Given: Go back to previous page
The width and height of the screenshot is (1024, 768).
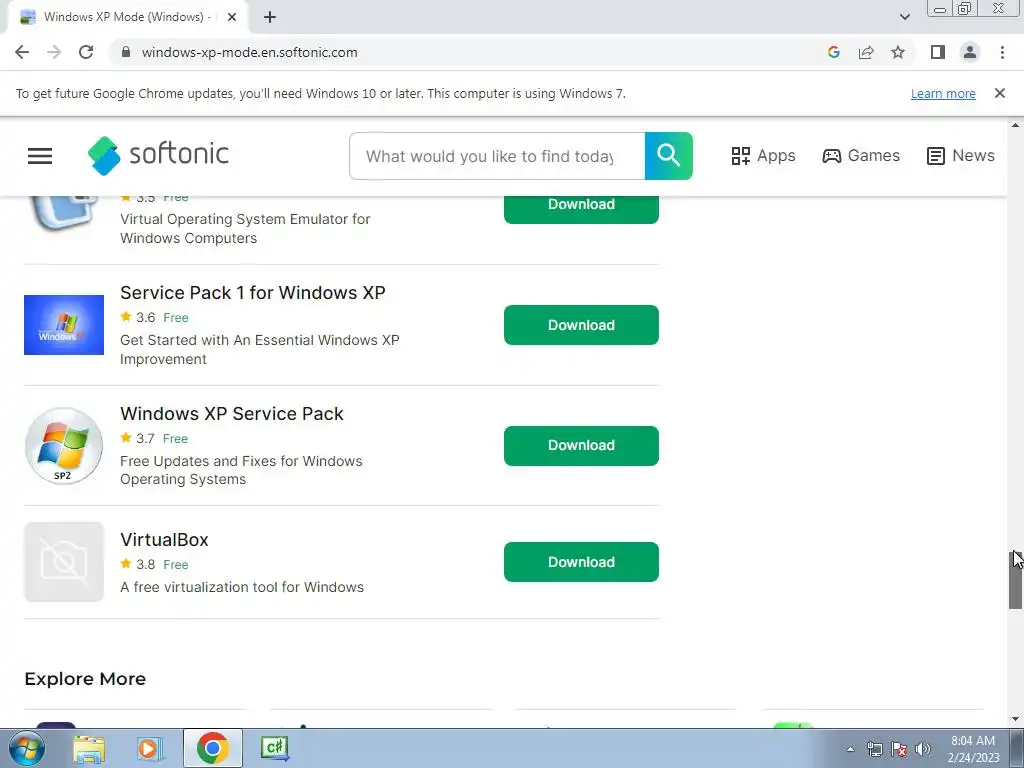Looking at the screenshot, I should 22,52.
